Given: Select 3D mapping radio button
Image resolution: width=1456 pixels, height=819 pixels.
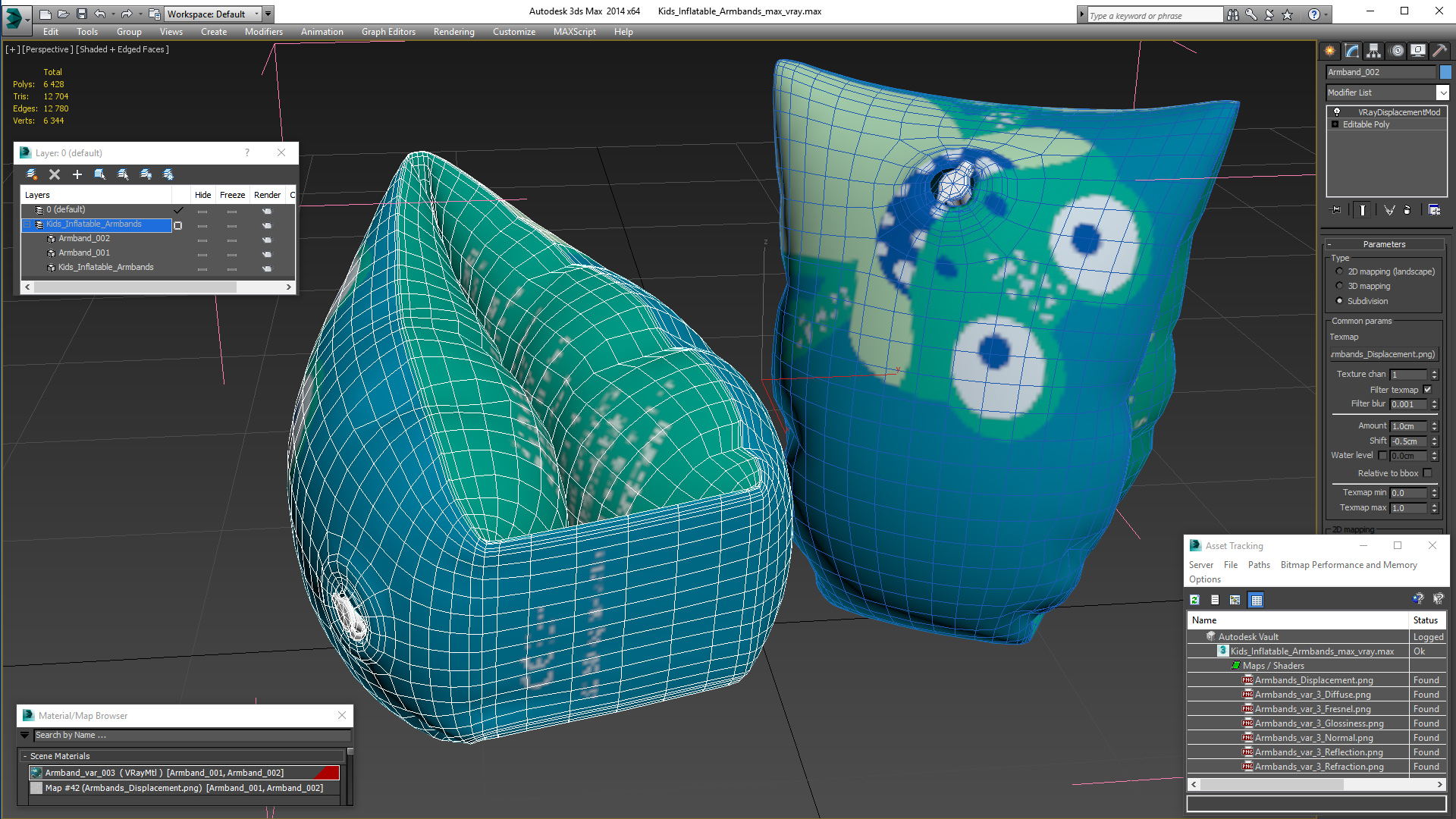Looking at the screenshot, I should [1339, 286].
